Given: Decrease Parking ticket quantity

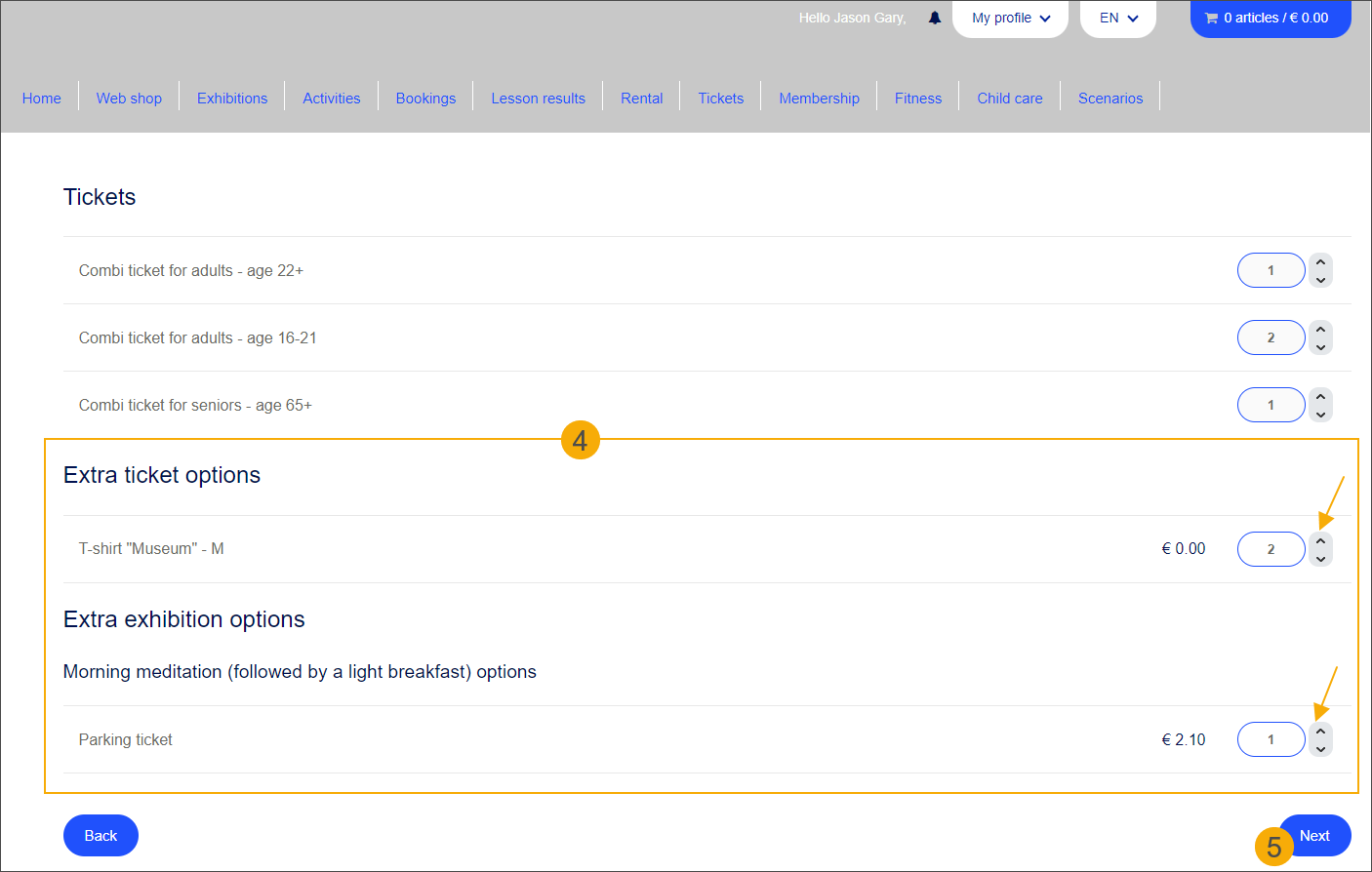Looking at the screenshot, I should tap(1320, 749).
